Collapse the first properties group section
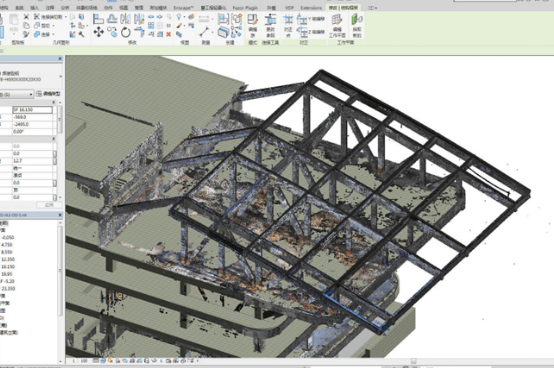 click(x=54, y=102)
